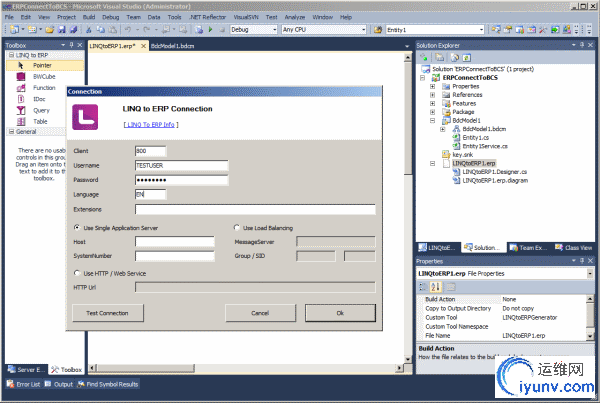Viewport: 600px width, 403px height.
Task: Open the Build menu
Action: point(89,17)
